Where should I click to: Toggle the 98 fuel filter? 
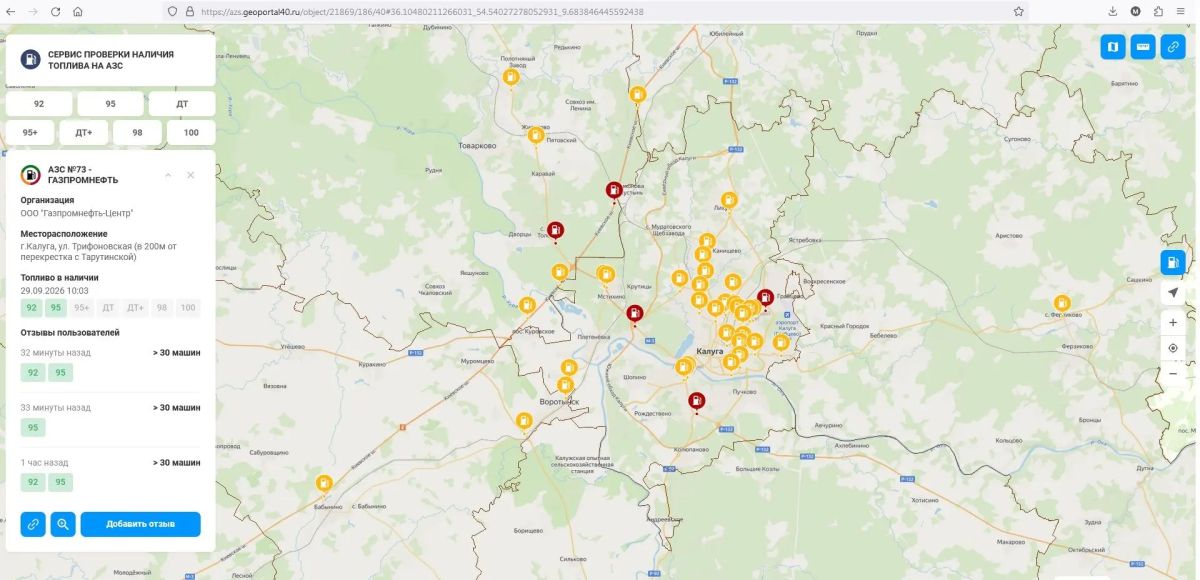137,132
